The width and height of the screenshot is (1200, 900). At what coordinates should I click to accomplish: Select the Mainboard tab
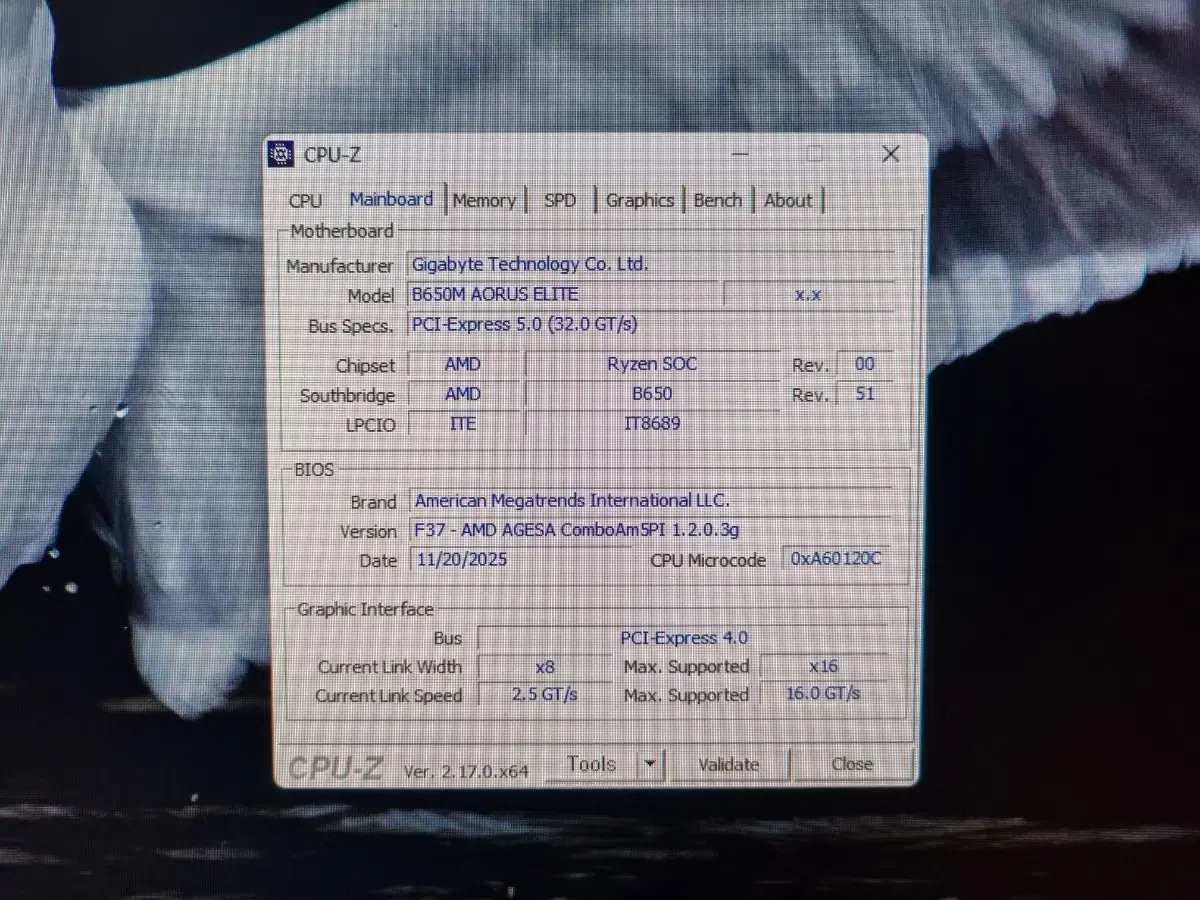tap(391, 199)
